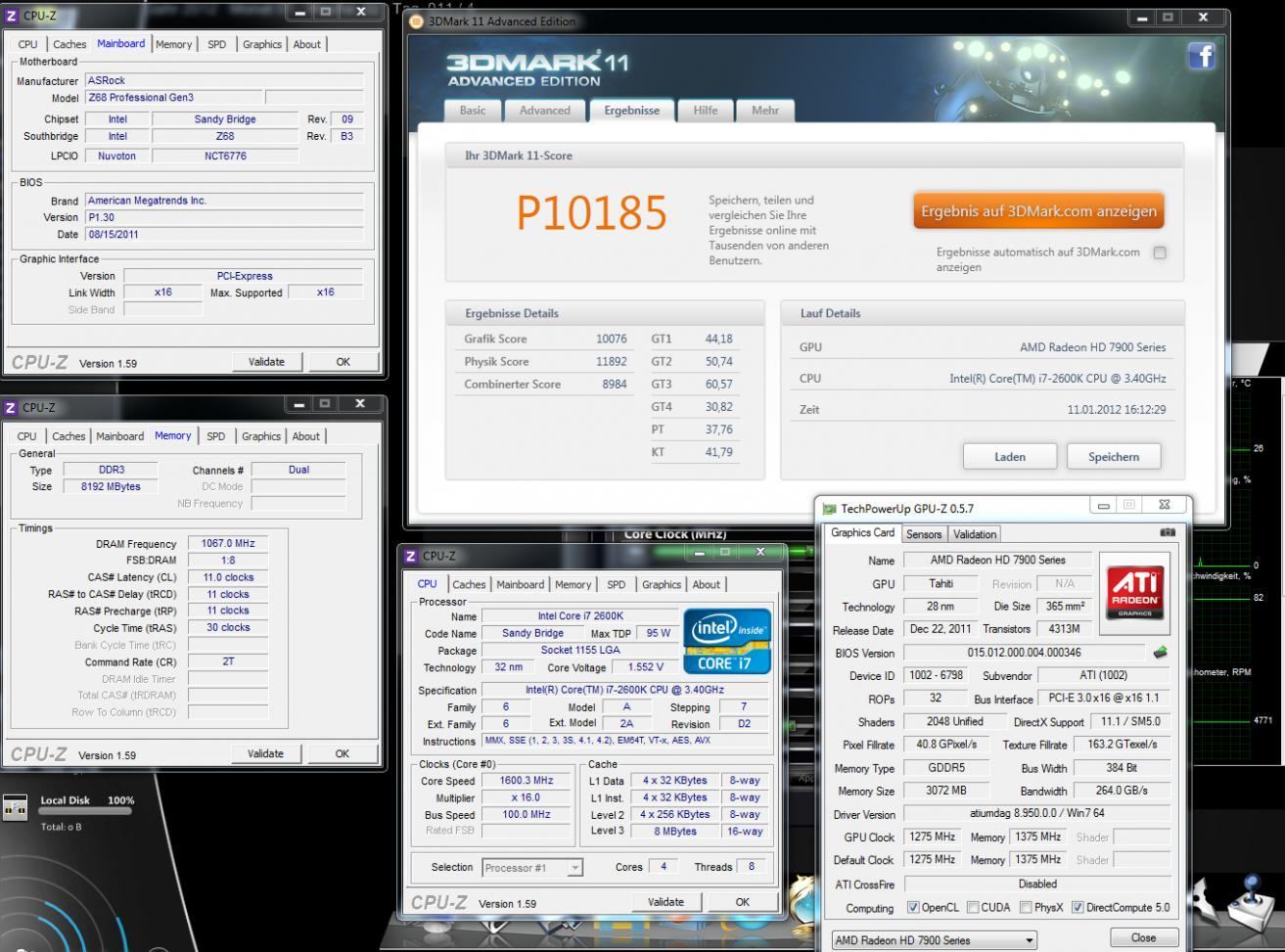
Task: Click OK in CPU-Z Memory window
Action: [342, 753]
